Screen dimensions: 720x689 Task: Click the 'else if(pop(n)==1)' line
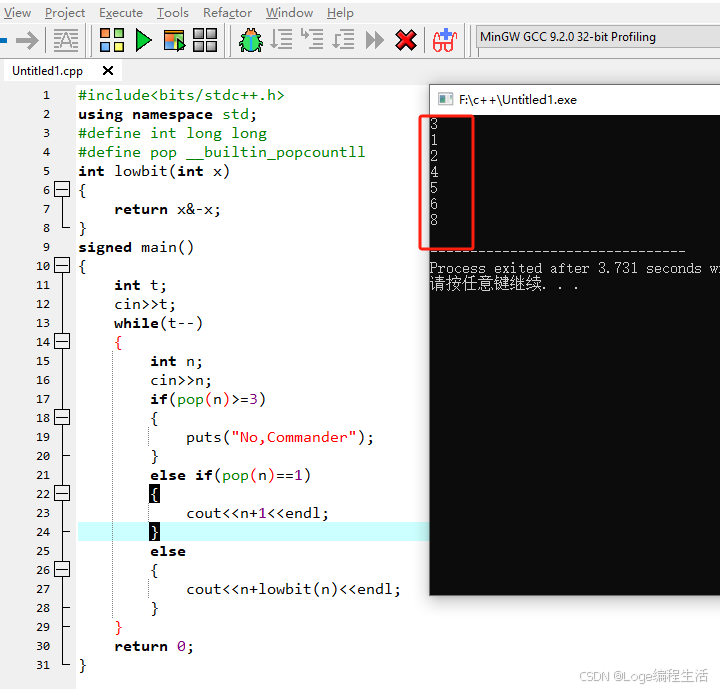(231, 475)
